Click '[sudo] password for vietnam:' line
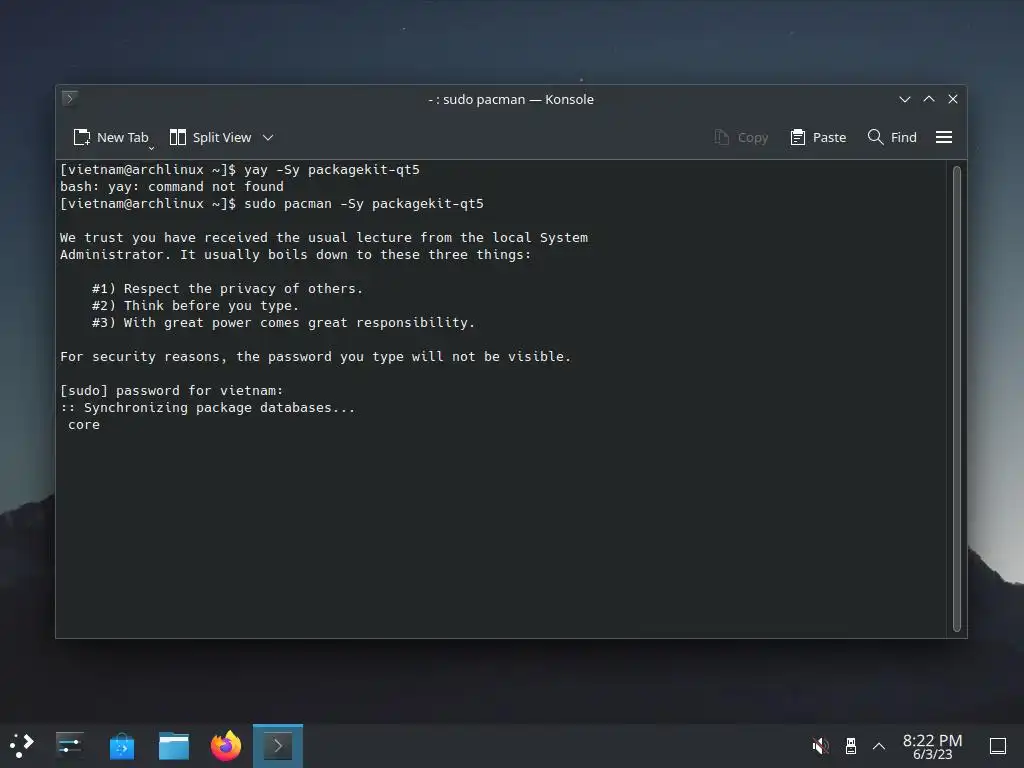1024x768 pixels. coord(172,391)
